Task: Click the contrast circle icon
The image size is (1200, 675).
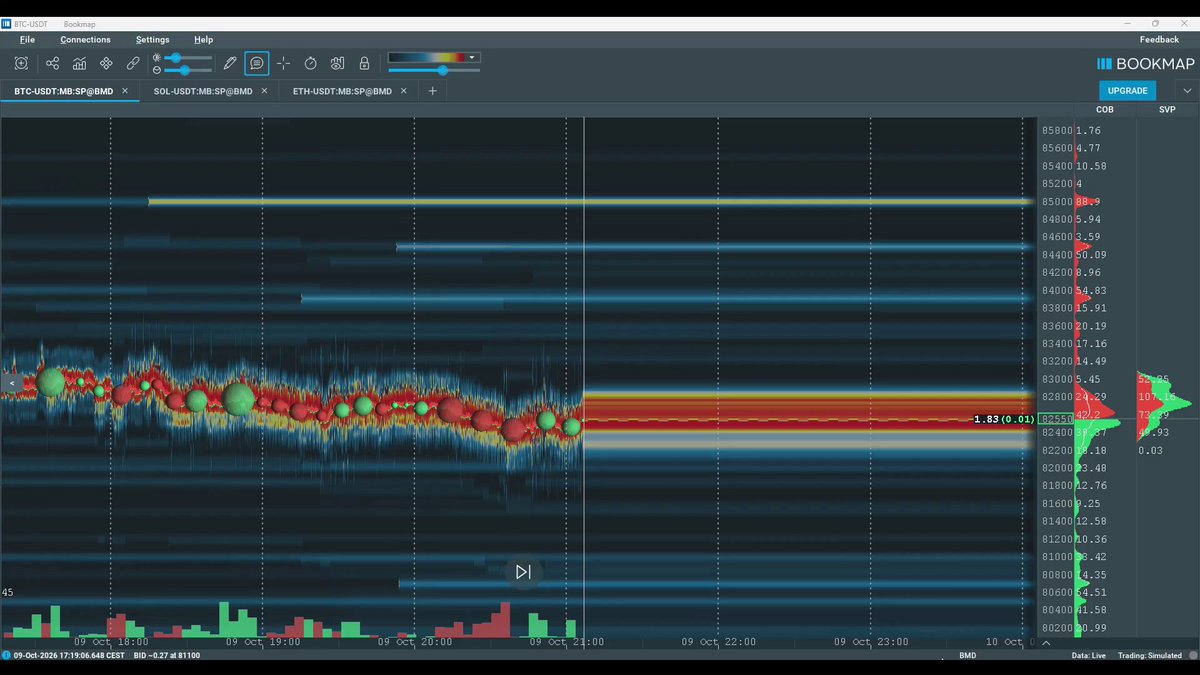Action: 157,70
